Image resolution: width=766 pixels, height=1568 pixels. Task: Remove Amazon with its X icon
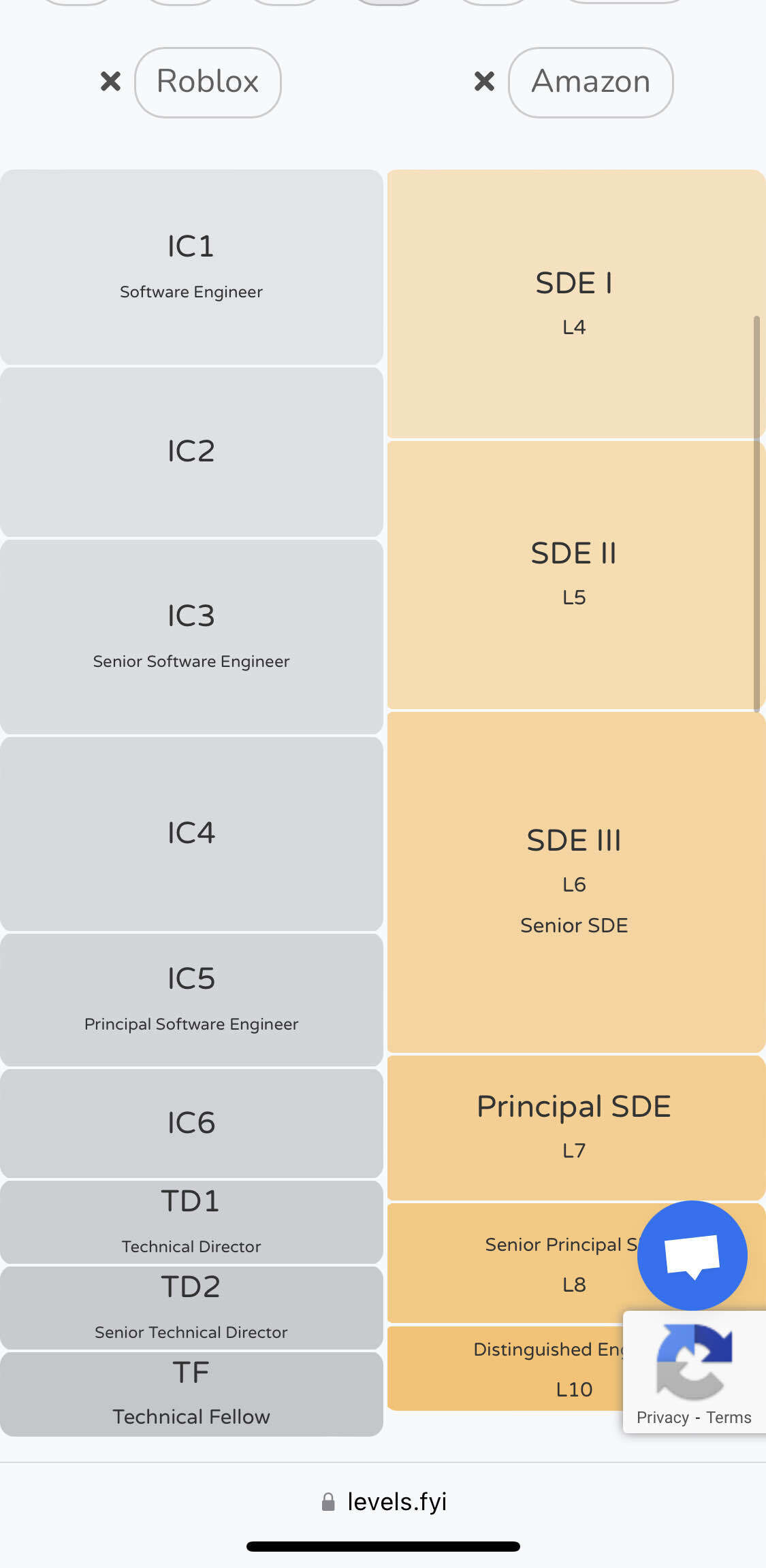pos(484,82)
